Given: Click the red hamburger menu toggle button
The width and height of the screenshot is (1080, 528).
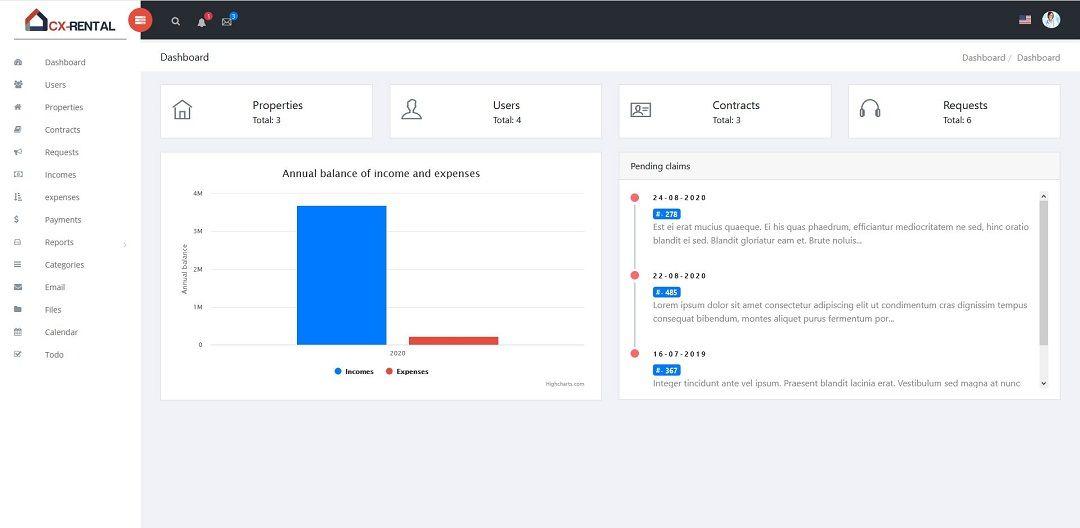Looking at the screenshot, I should (141, 20).
